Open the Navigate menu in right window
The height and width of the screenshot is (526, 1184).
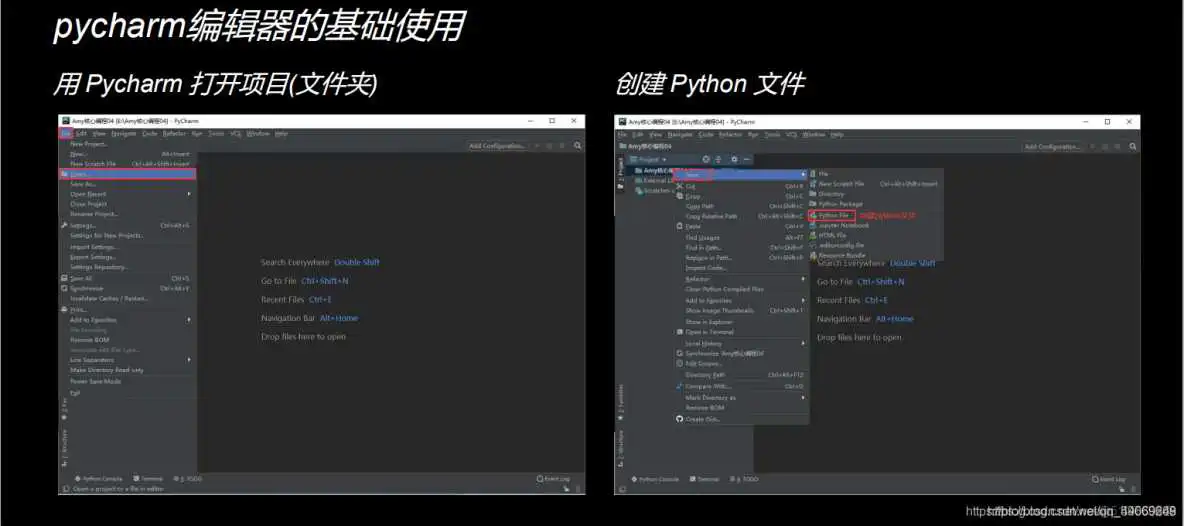pyautogui.click(x=680, y=134)
